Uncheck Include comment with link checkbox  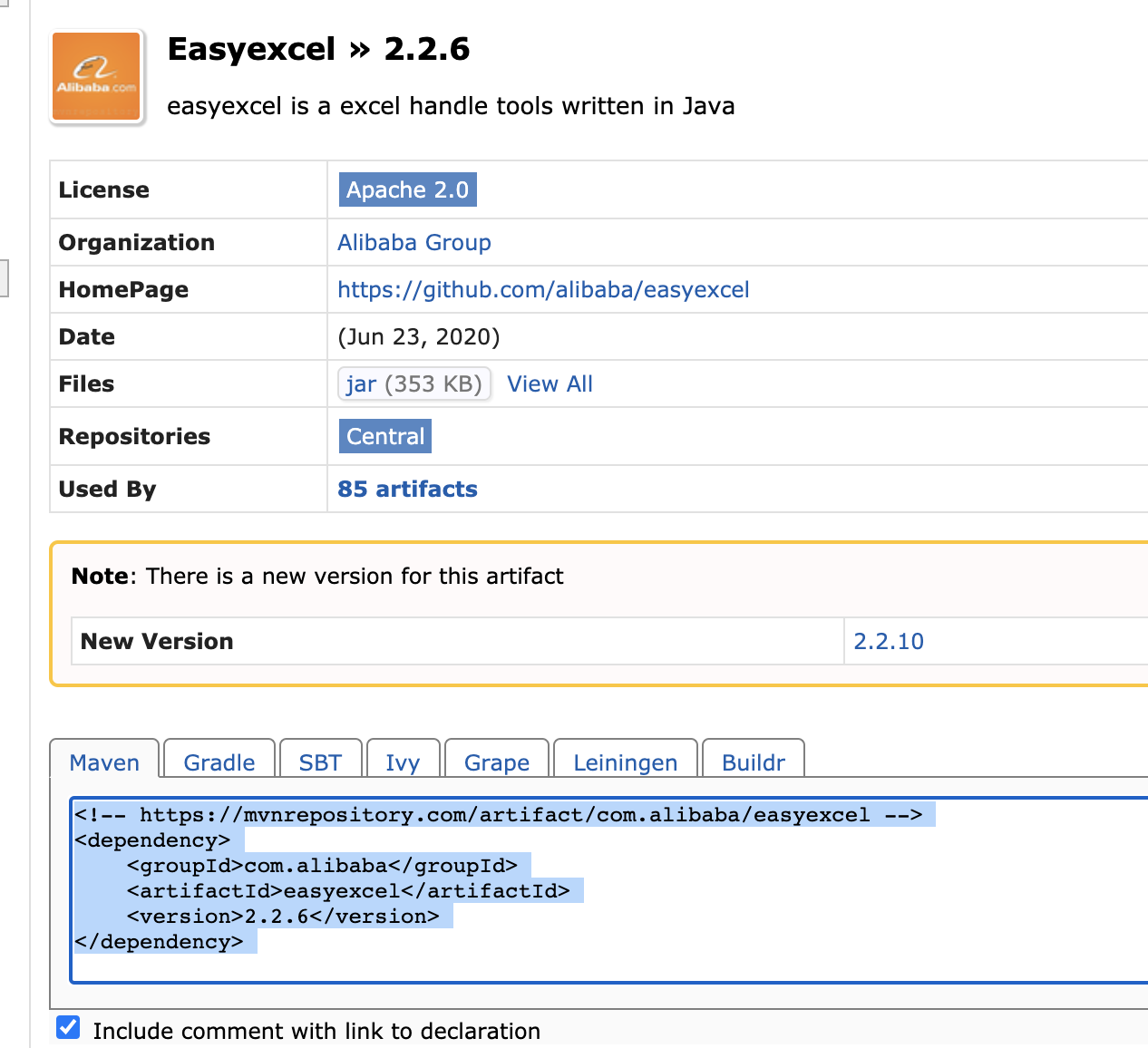tap(68, 1027)
